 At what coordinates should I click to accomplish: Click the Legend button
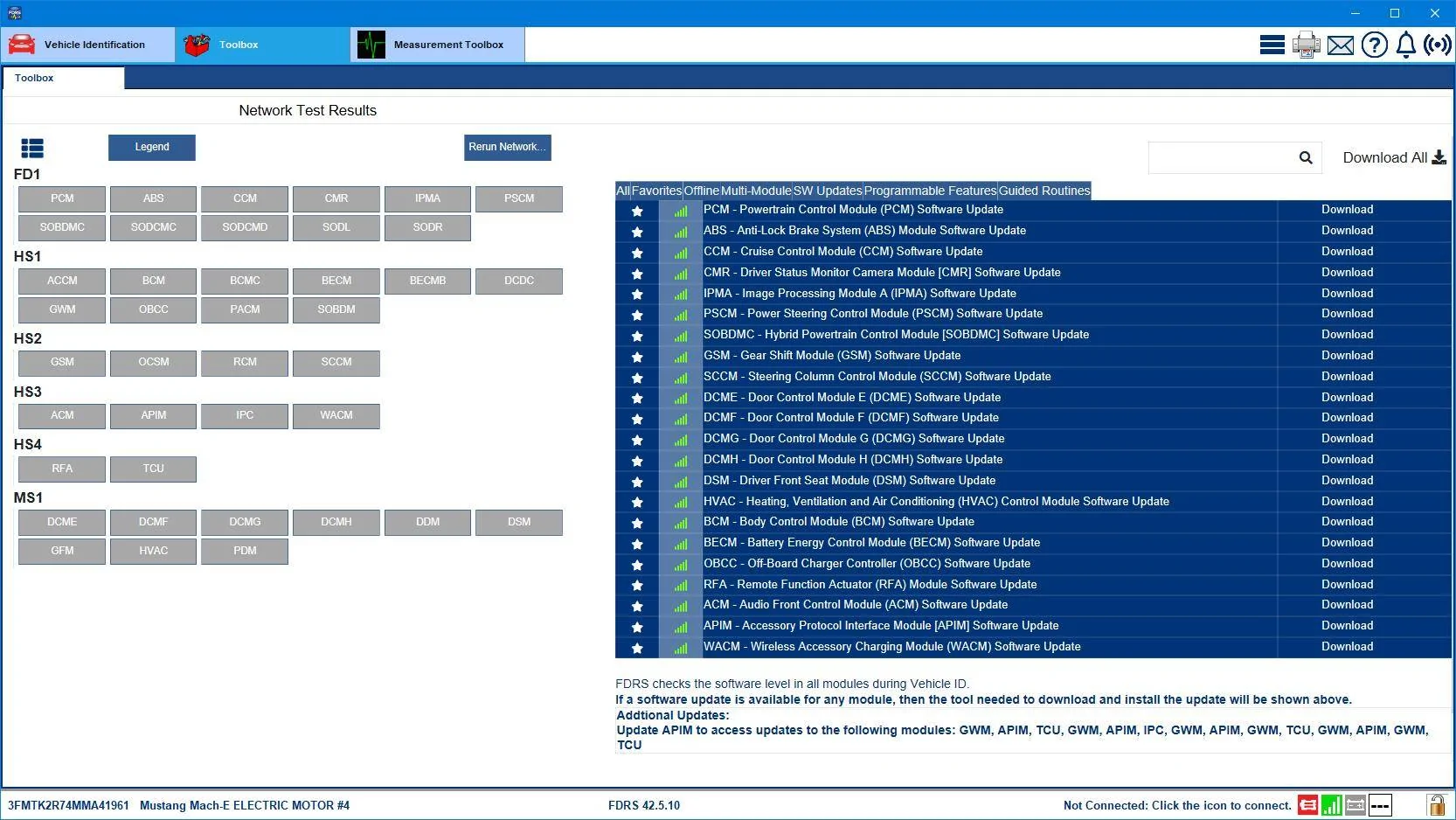(x=152, y=147)
